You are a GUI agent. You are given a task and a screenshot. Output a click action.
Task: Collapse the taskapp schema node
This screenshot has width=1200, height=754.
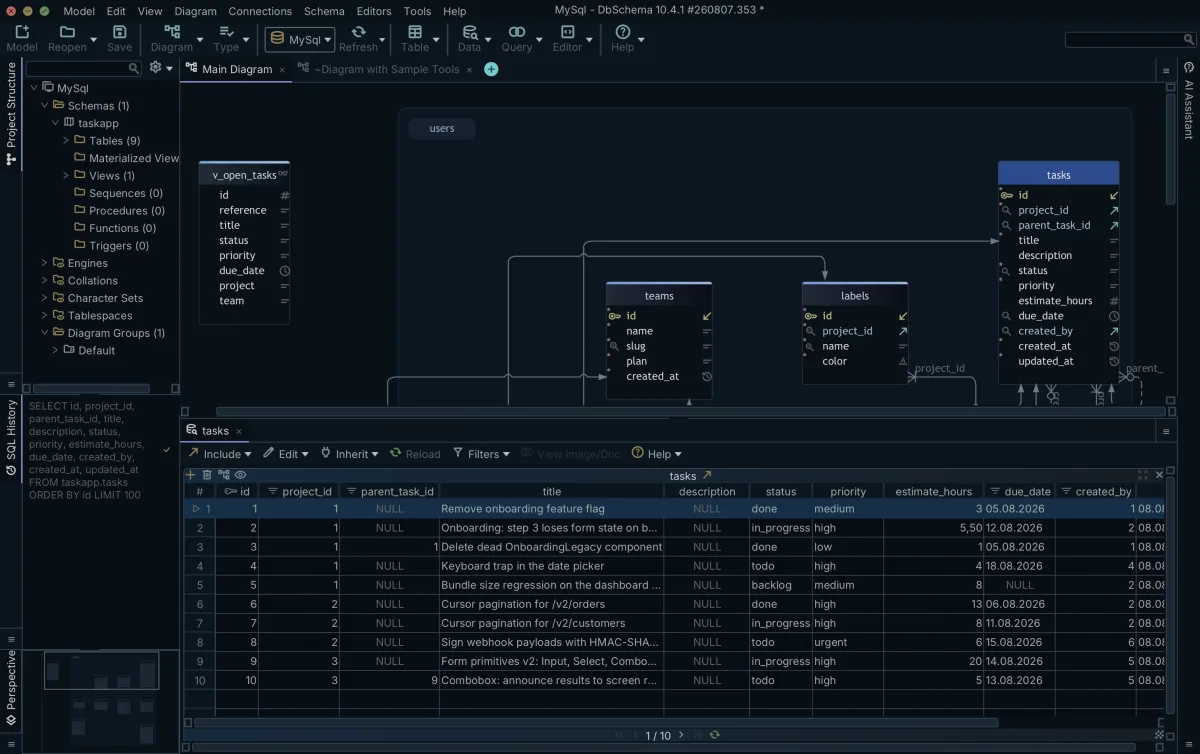[55, 123]
